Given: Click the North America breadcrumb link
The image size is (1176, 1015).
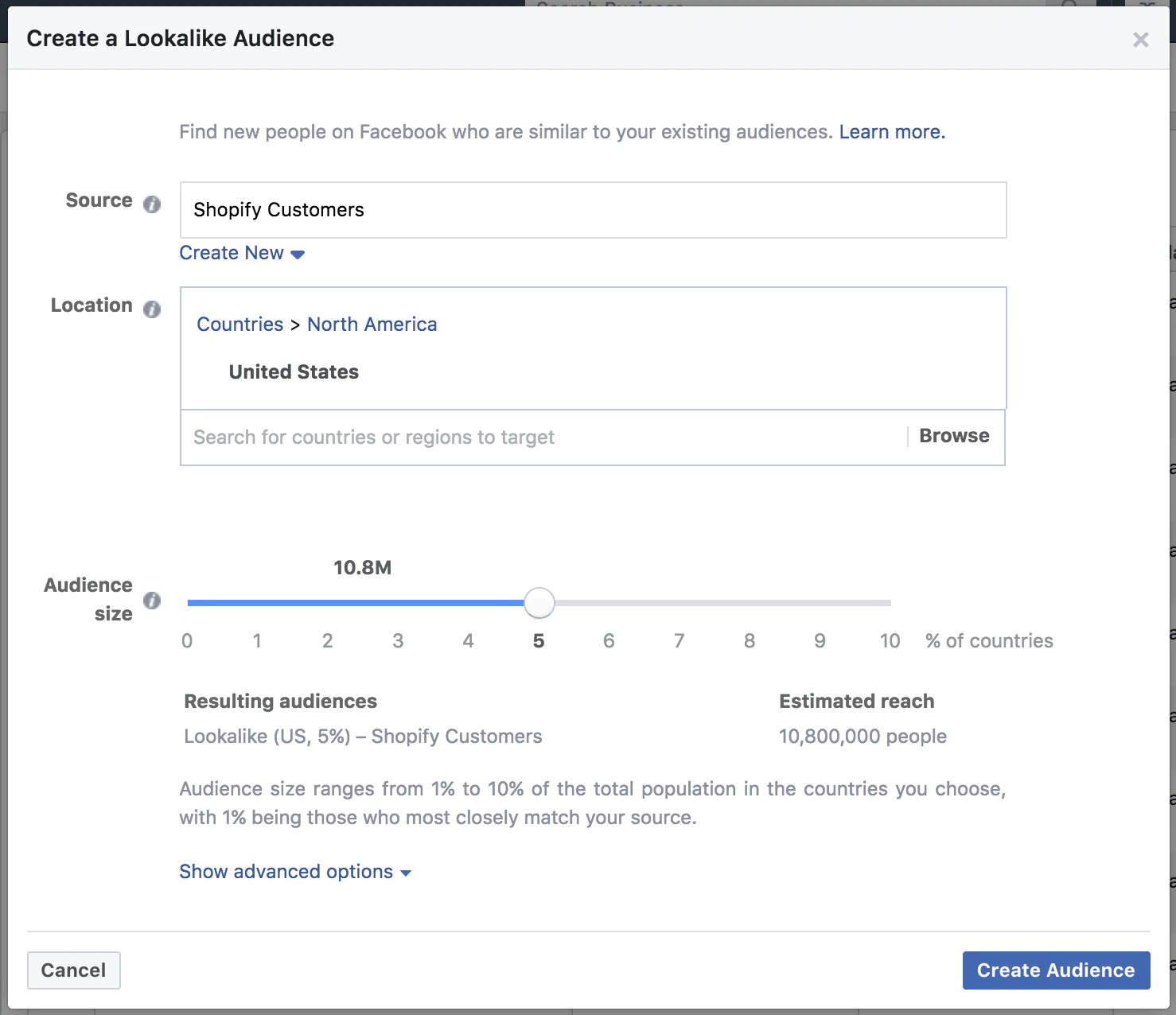Looking at the screenshot, I should (x=372, y=325).
